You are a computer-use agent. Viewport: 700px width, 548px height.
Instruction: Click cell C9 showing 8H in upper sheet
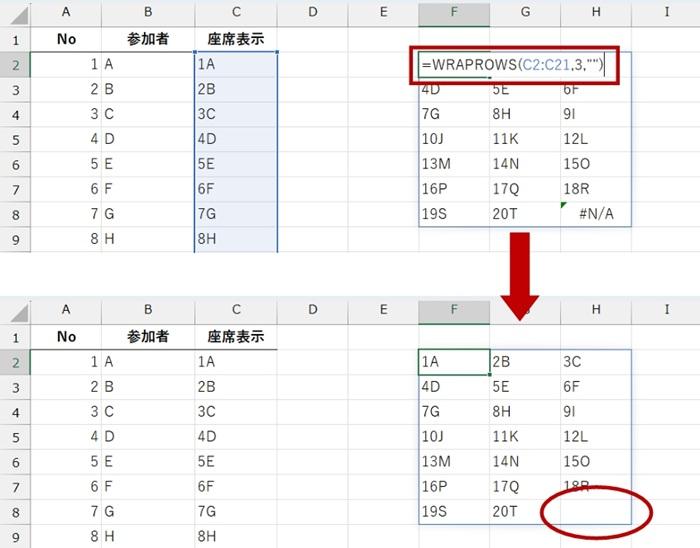[236, 239]
